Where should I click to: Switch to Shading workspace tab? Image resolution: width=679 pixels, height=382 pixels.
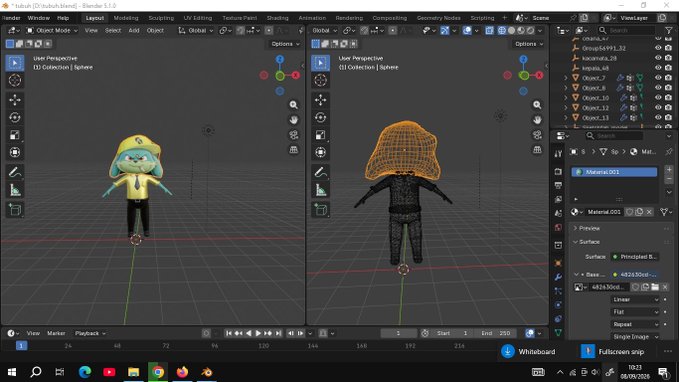(278, 18)
